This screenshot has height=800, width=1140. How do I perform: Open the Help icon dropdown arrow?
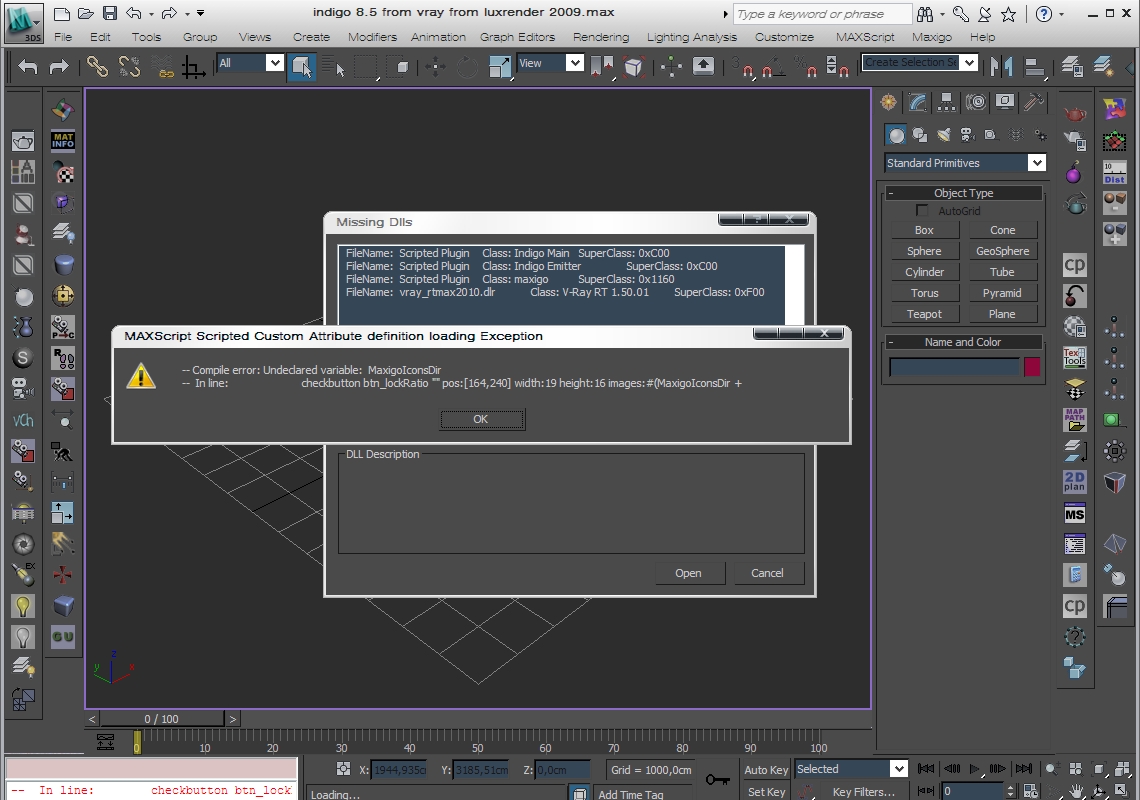[x=1061, y=14]
